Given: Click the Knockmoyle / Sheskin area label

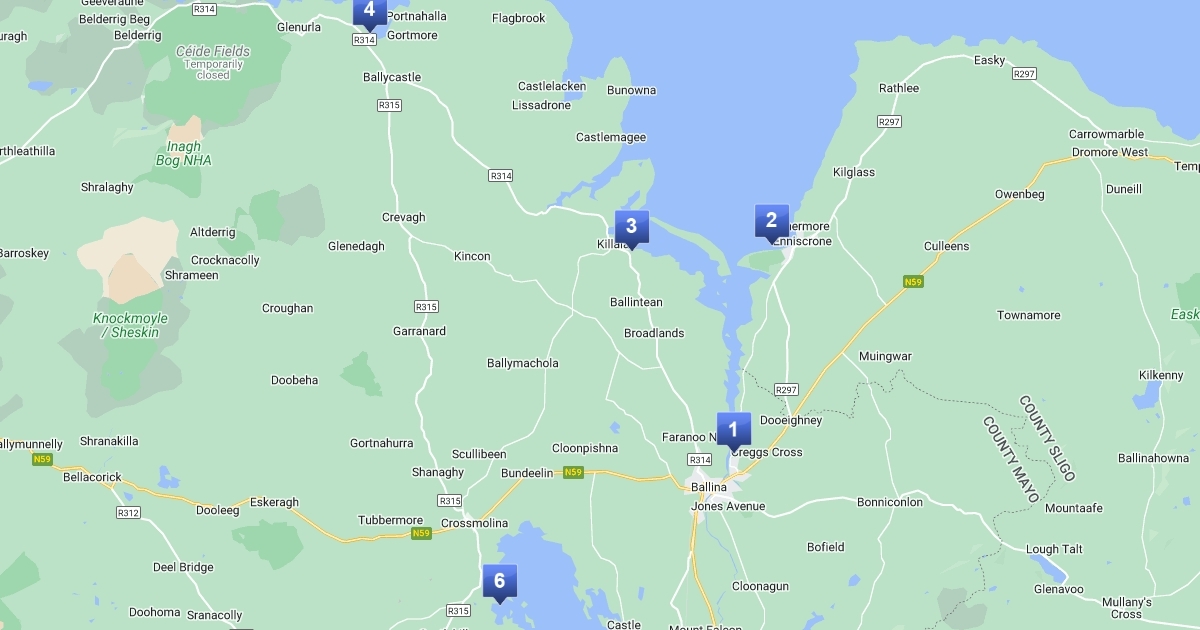Looking at the screenshot, I should pyautogui.click(x=130, y=326).
